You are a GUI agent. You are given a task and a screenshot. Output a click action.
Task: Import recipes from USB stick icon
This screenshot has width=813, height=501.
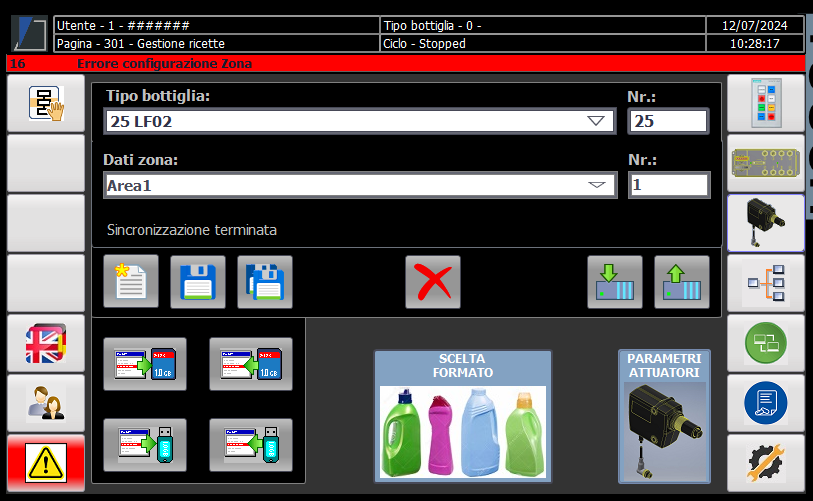tap(251, 445)
